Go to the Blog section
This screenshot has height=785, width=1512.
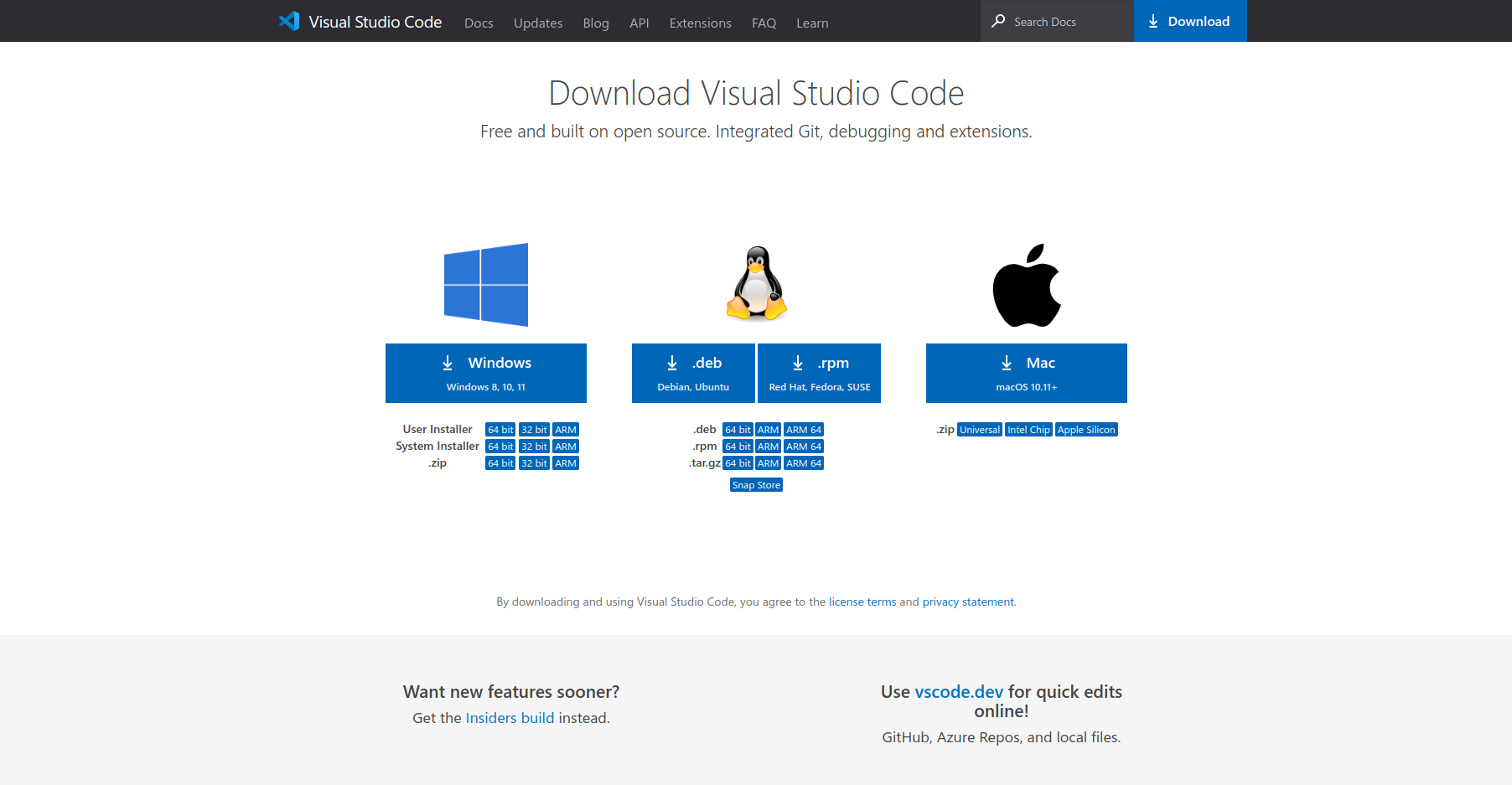(x=596, y=23)
